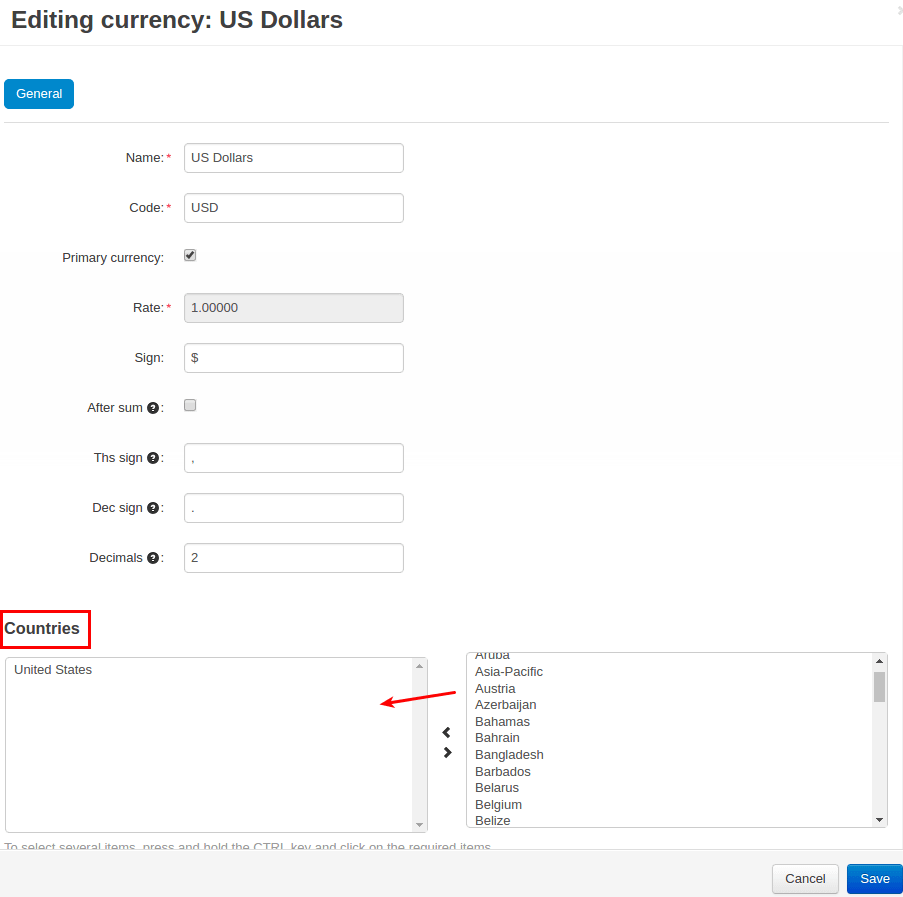Select United States in the selected countries list
The width and height of the screenshot is (903, 897).
pyautogui.click(x=53, y=670)
